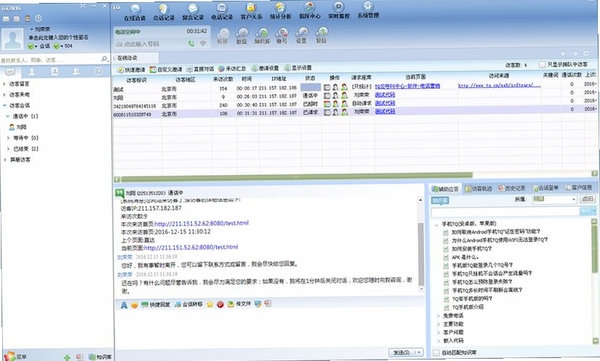Switch to 客户信息 tab
Screen dimensions: 600x361
coord(579,187)
